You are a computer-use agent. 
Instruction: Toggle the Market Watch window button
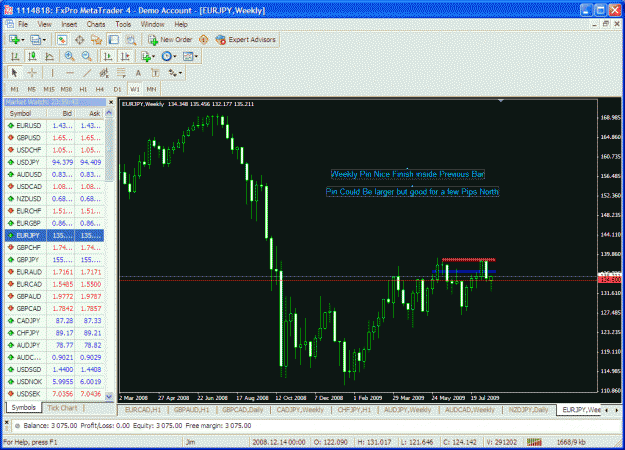pos(62,40)
